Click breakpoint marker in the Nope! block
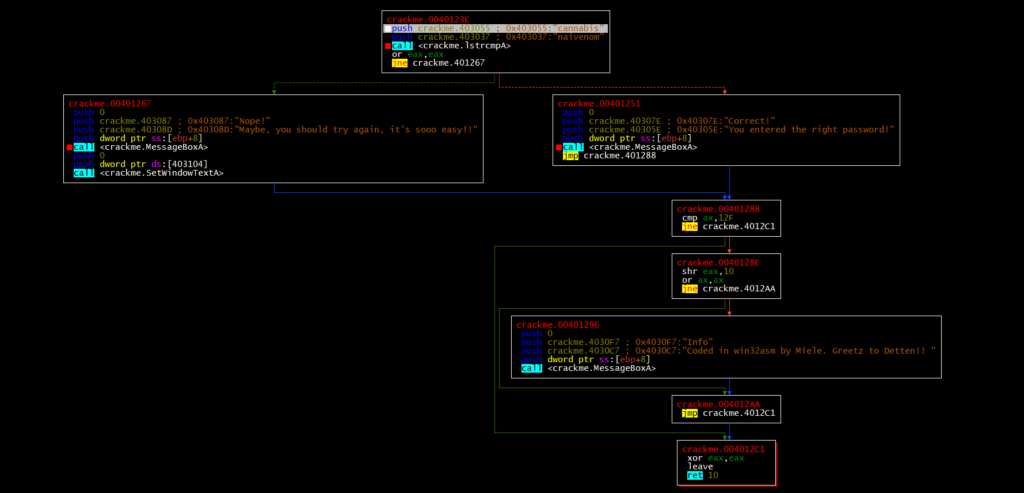The width and height of the screenshot is (1024, 493). [69, 147]
